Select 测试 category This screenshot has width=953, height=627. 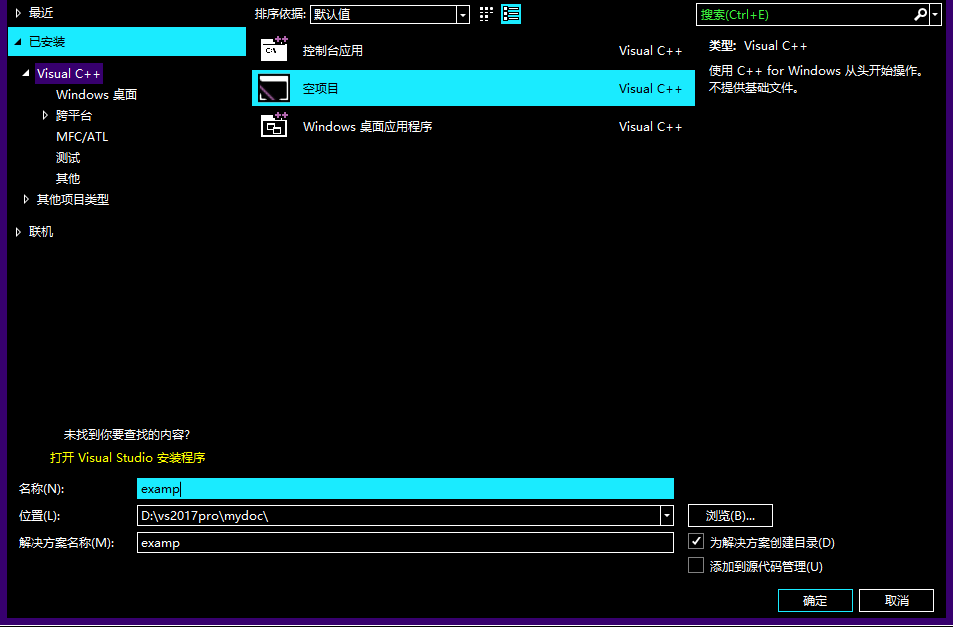(68, 158)
